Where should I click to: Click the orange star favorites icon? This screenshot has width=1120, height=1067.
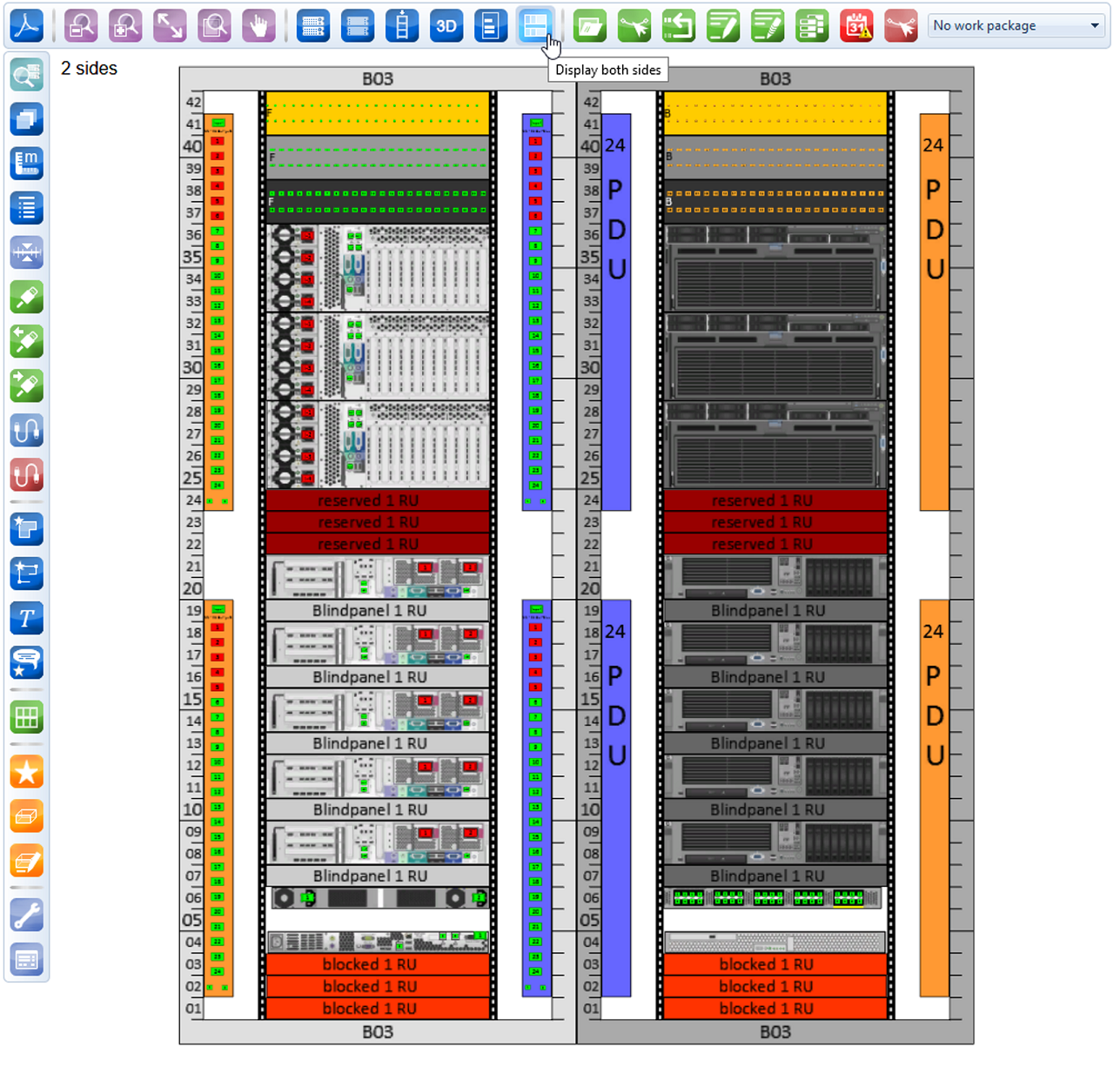coord(27,772)
